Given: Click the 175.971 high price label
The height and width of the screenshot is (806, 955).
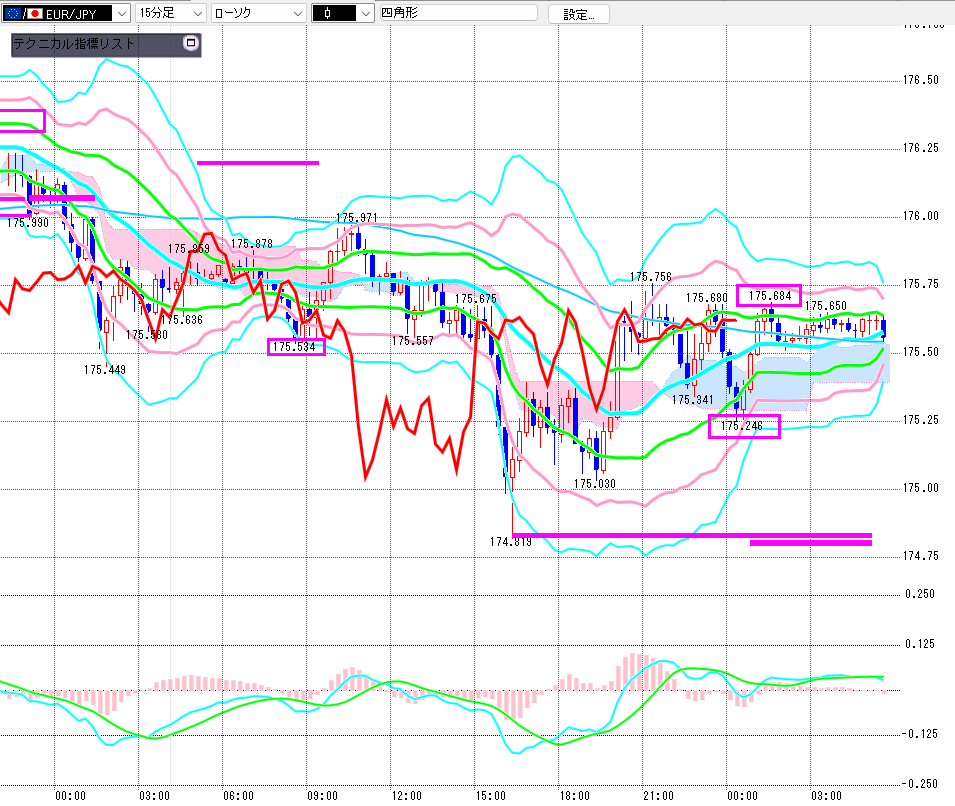Looking at the screenshot, I should click(357, 217).
